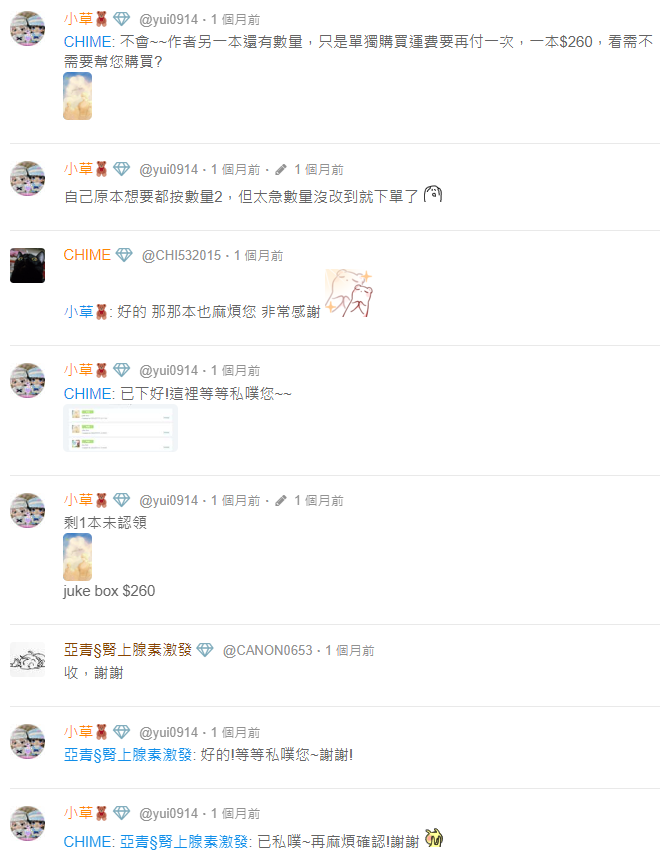Click 亞青§腎上腺素激發 mention in 好的!等等私噗您 reply
Image resolution: width=669 pixels, height=868 pixels.
tap(128, 755)
